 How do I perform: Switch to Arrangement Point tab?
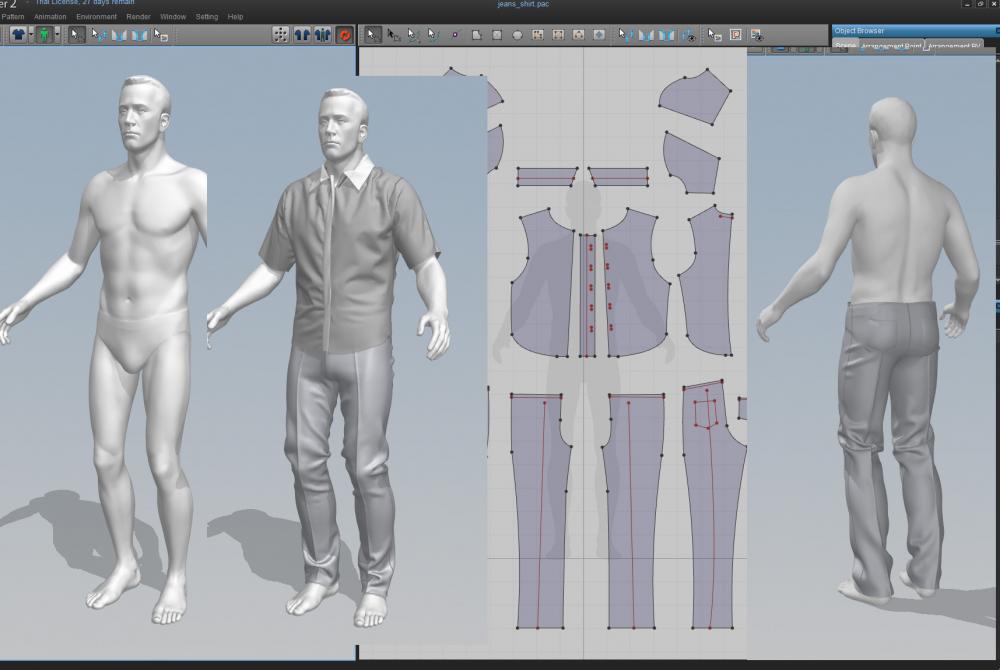point(891,46)
